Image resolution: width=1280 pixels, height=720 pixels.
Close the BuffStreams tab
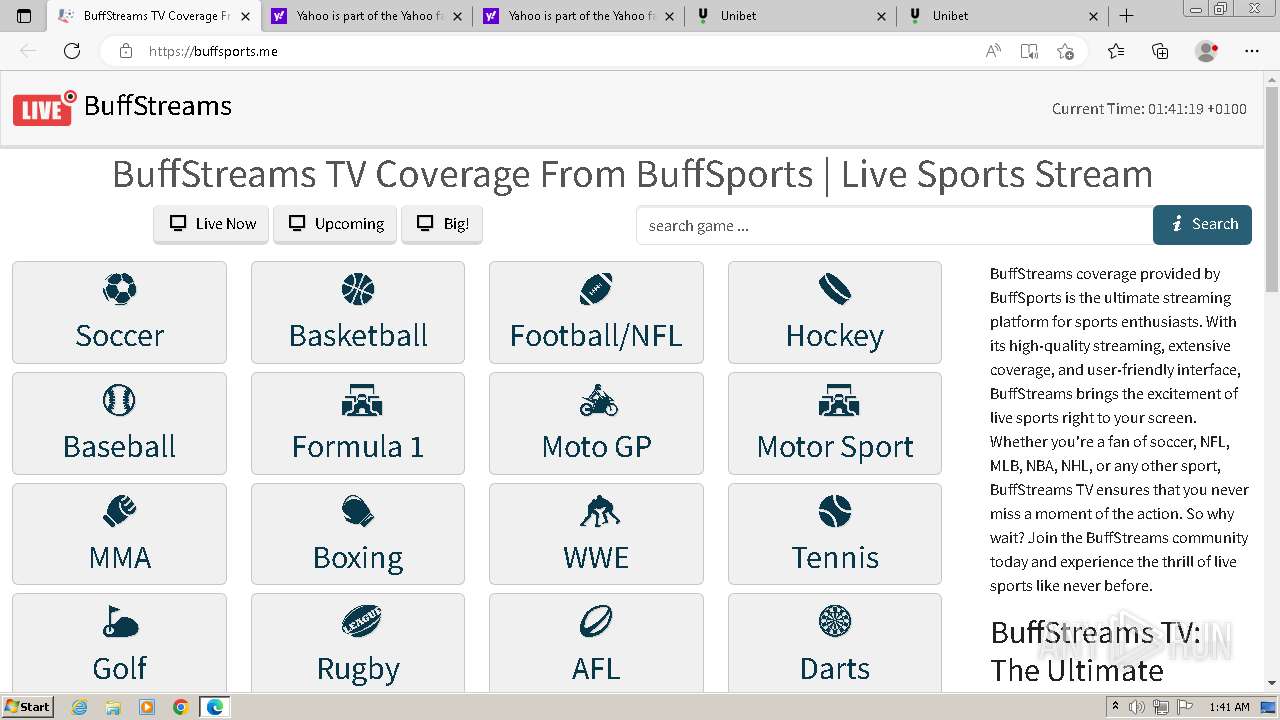(245, 16)
